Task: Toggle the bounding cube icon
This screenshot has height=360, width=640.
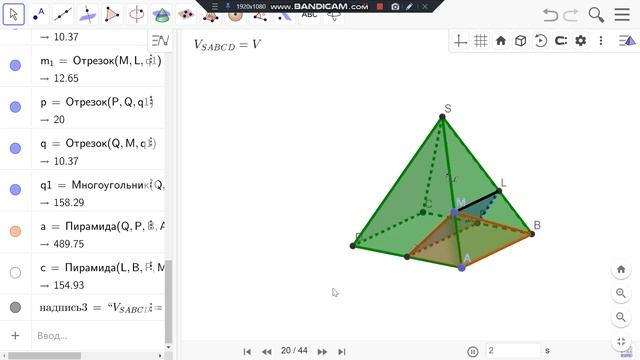Action: (520, 41)
